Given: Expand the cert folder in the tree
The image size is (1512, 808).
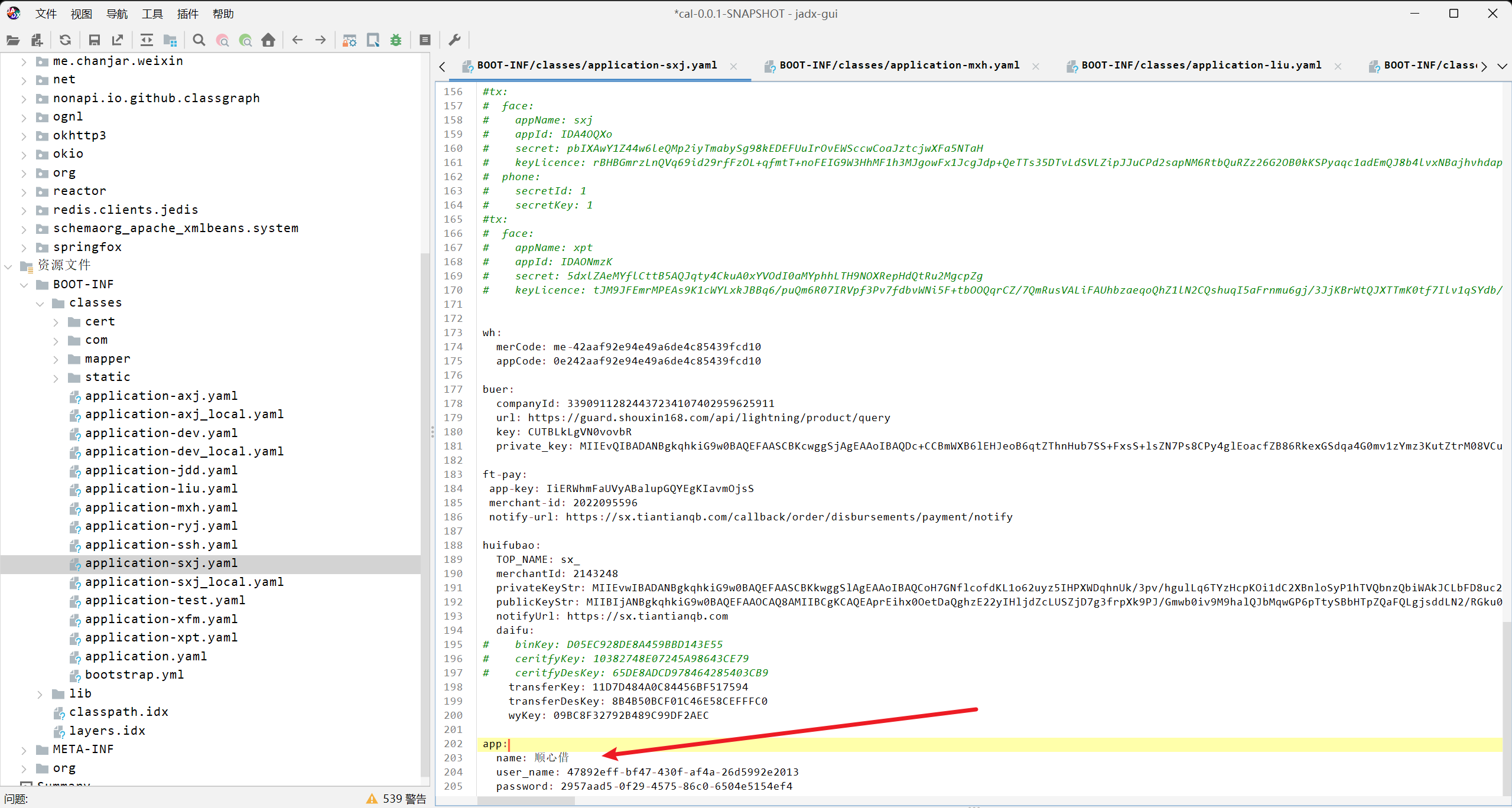Looking at the screenshot, I should point(56,322).
